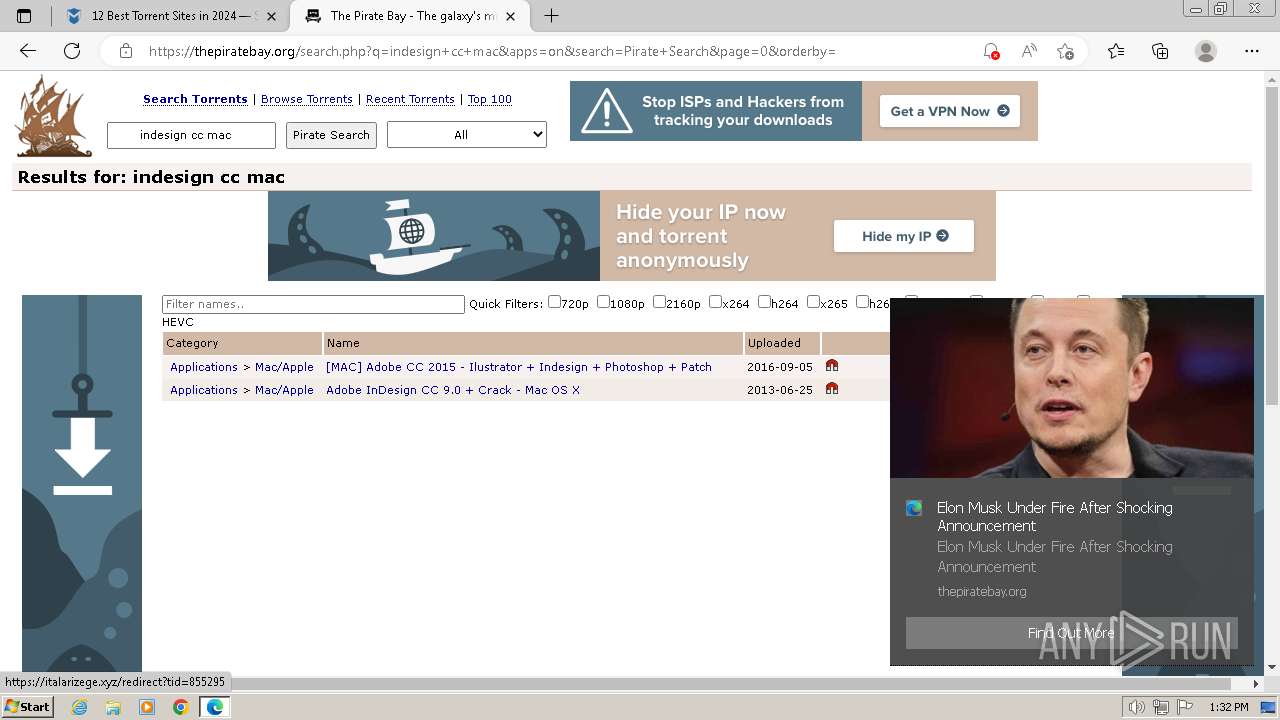Click the 2013-06-25 upload date cell
This screenshot has height=720, width=1280.
(x=780, y=390)
